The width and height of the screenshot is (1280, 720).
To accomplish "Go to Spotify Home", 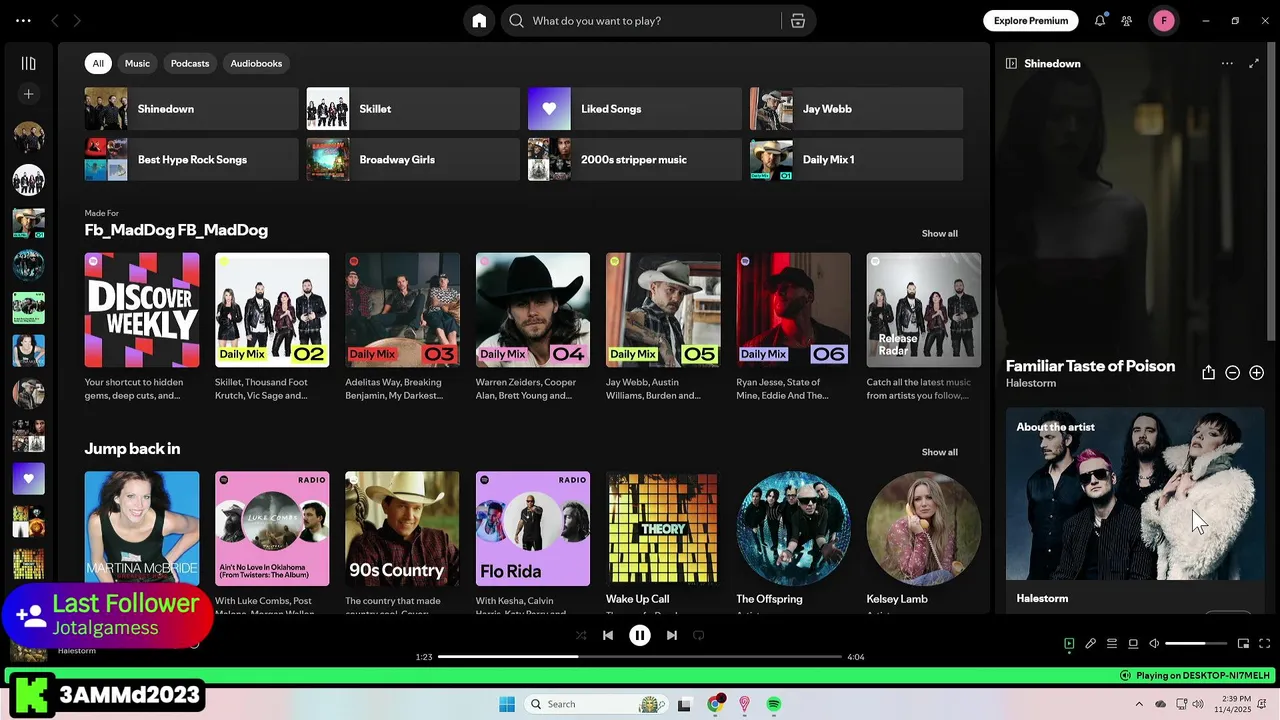I will (x=479, y=20).
